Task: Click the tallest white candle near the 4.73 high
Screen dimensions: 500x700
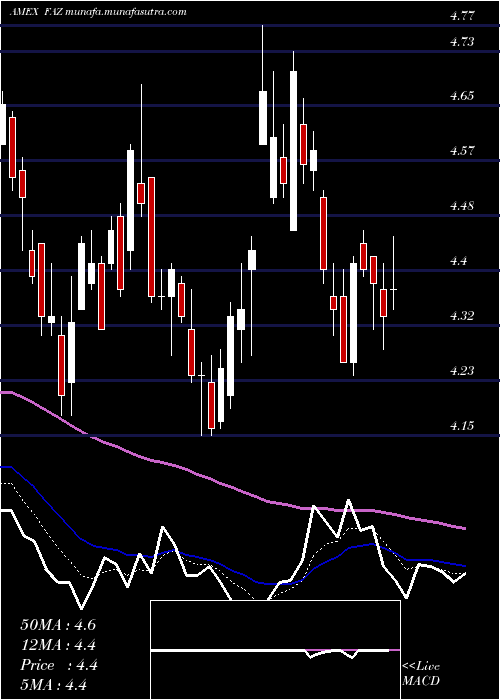Action: click(293, 150)
